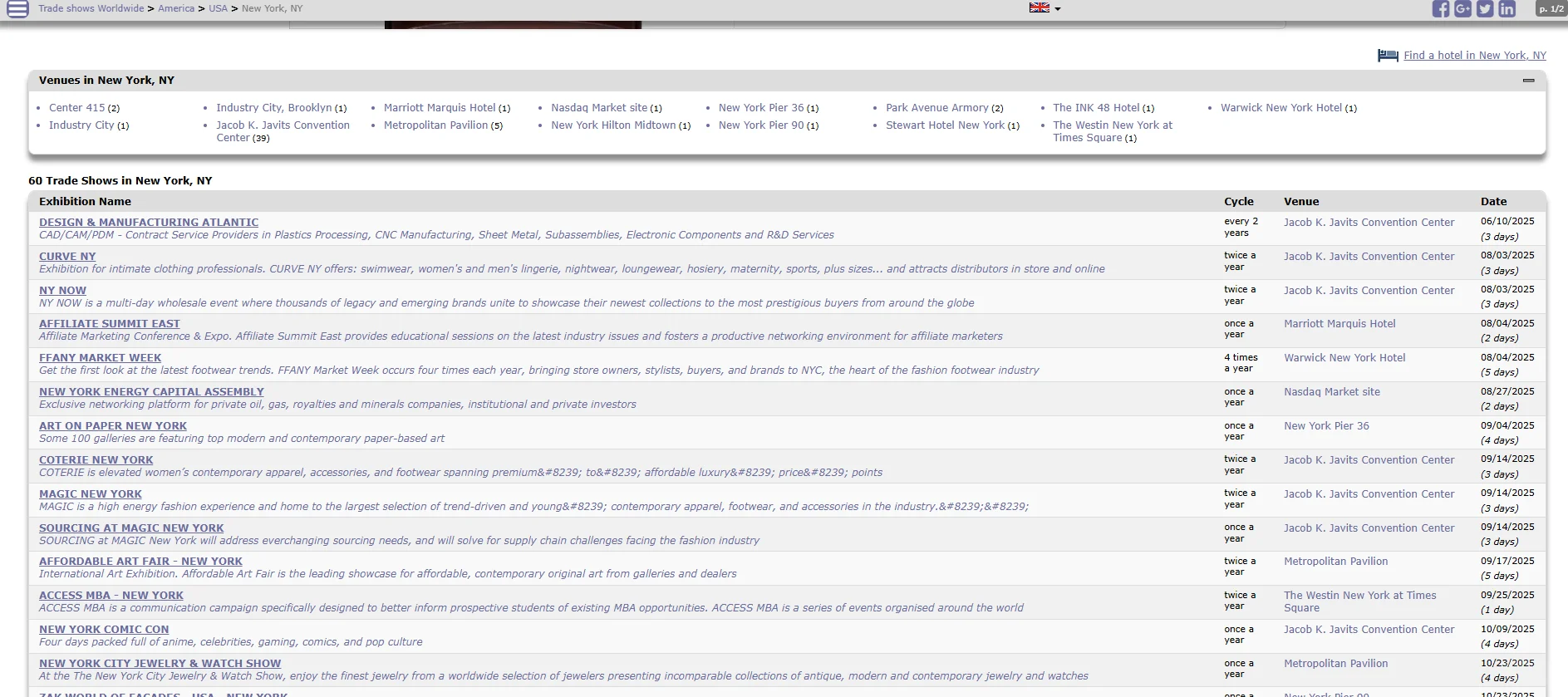Image resolution: width=1568 pixels, height=697 pixels.
Task: Open the Google Plus share icon
Action: 1463,9
